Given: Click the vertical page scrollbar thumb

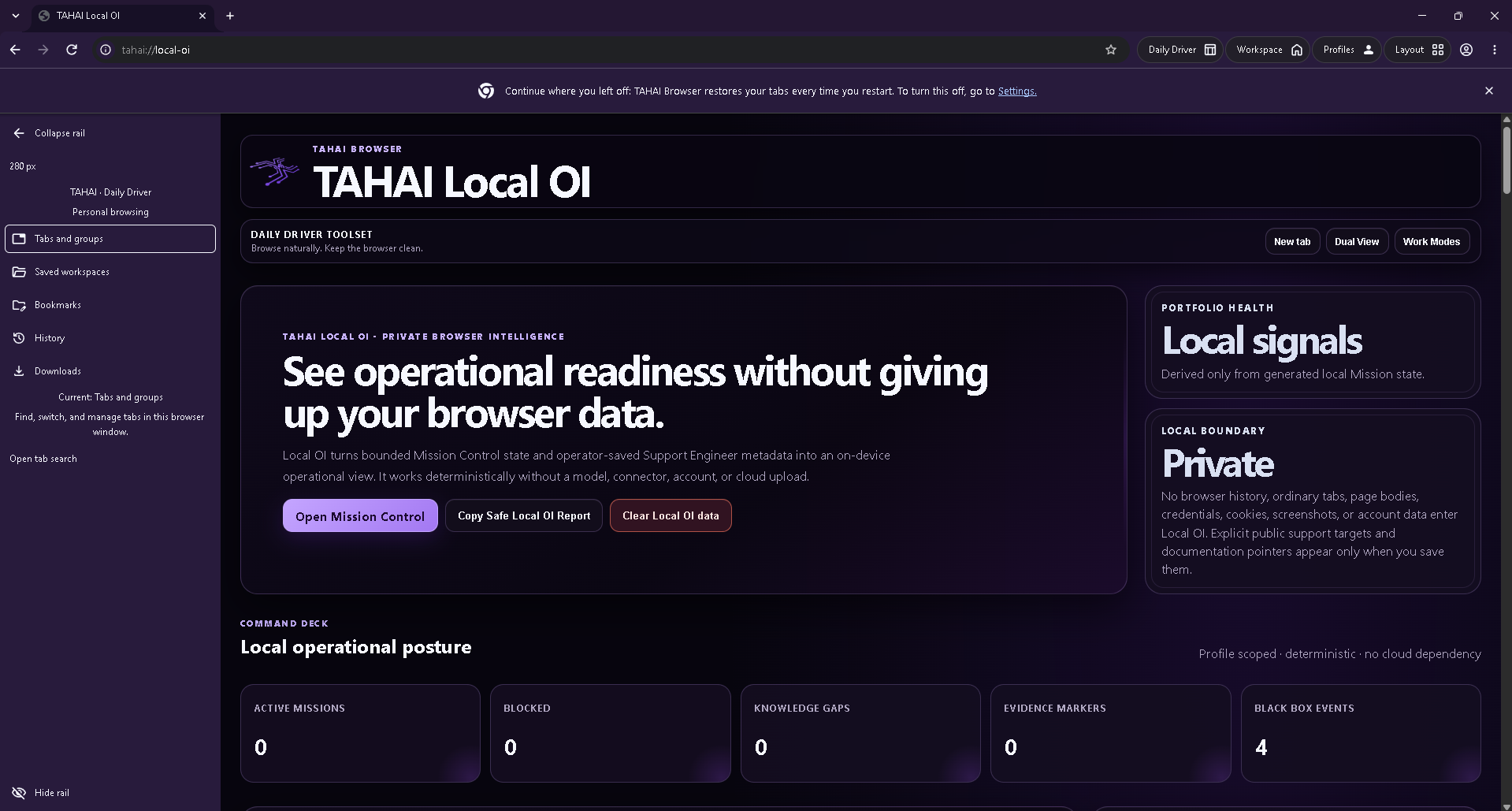Looking at the screenshot, I should (x=1506, y=160).
